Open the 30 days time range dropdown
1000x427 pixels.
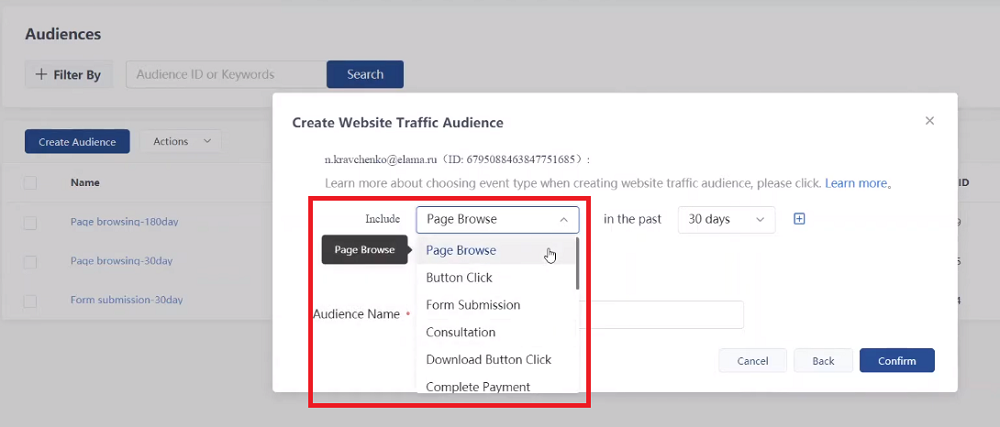726,219
